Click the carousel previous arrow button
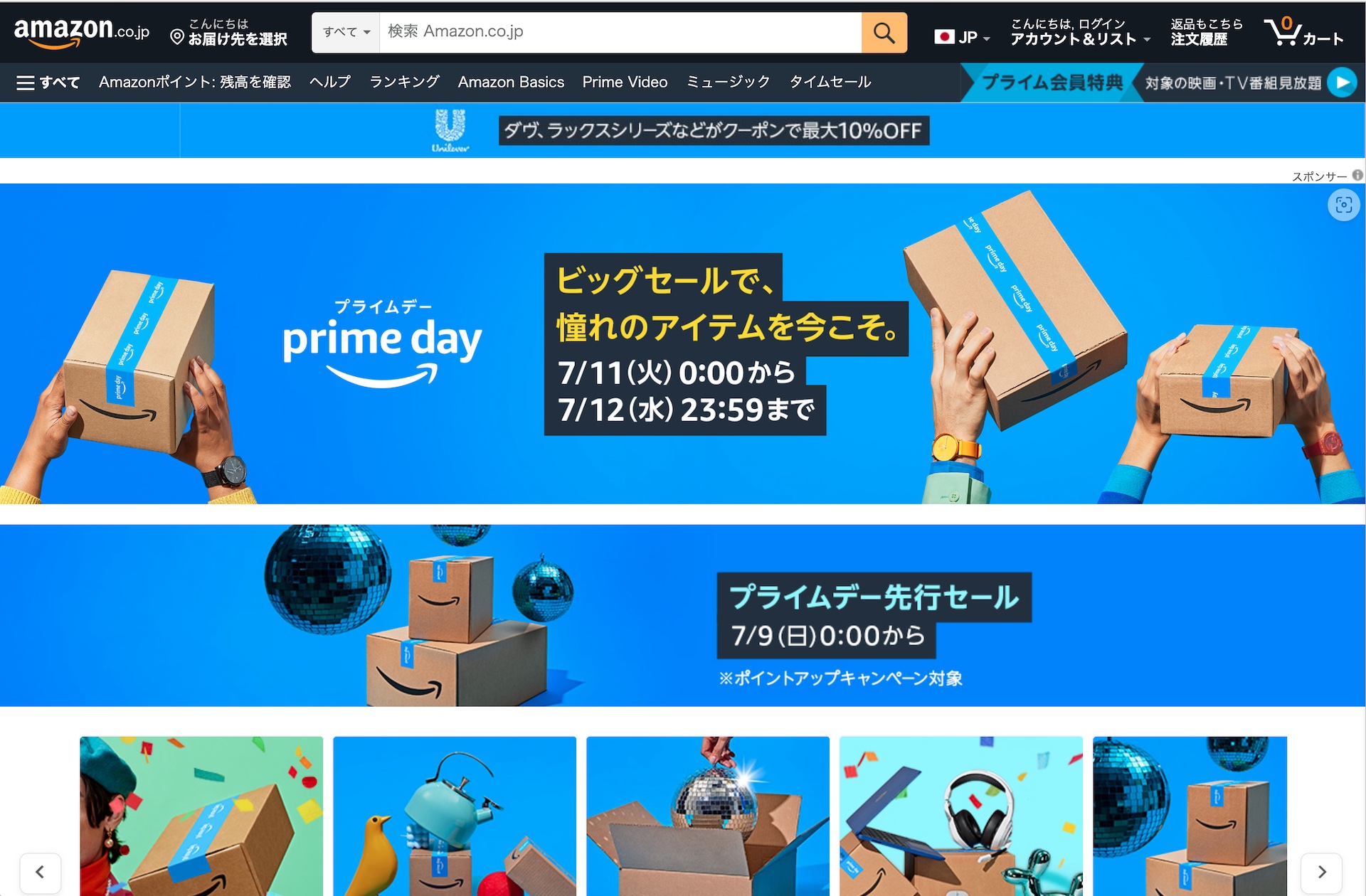Screen dimensions: 1366x896 (41, 872)
